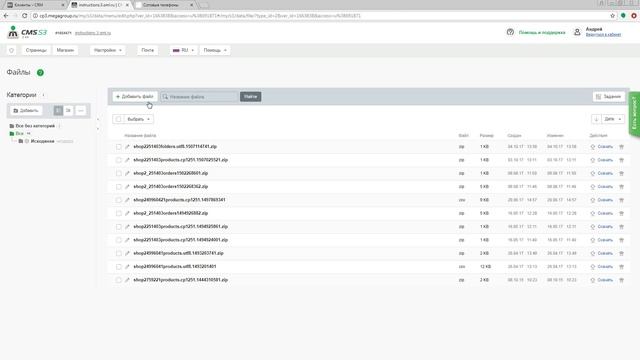Check the 9 KB csv file checkbox
This screenshot has height=360, width=640.
[118, 200]
